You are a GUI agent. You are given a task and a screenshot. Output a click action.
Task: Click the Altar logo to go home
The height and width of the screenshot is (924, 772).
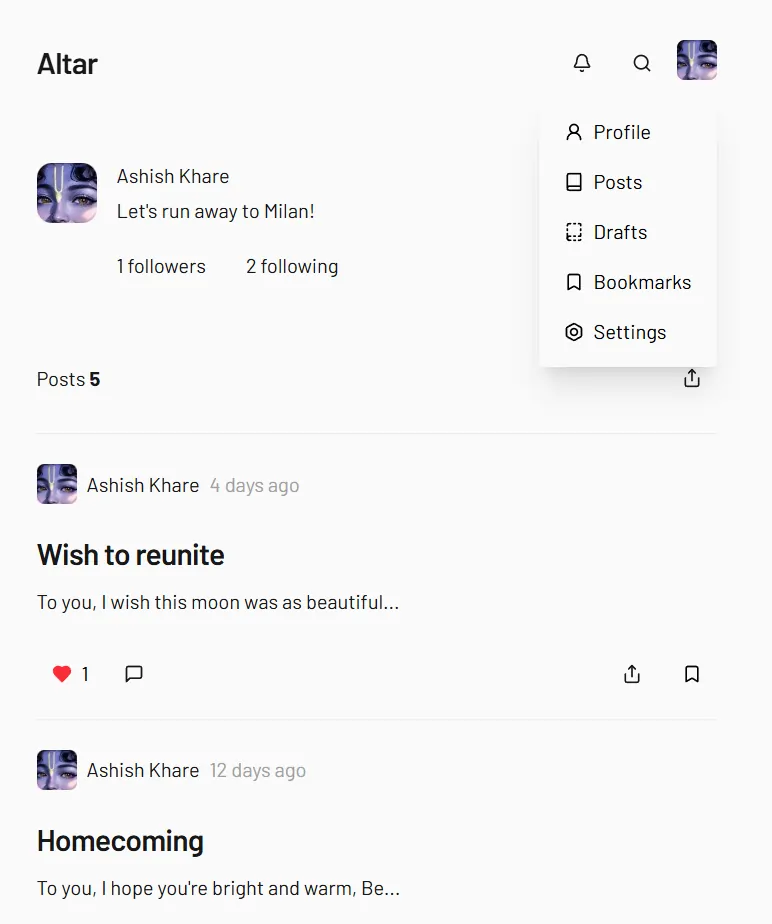point(67,64)
